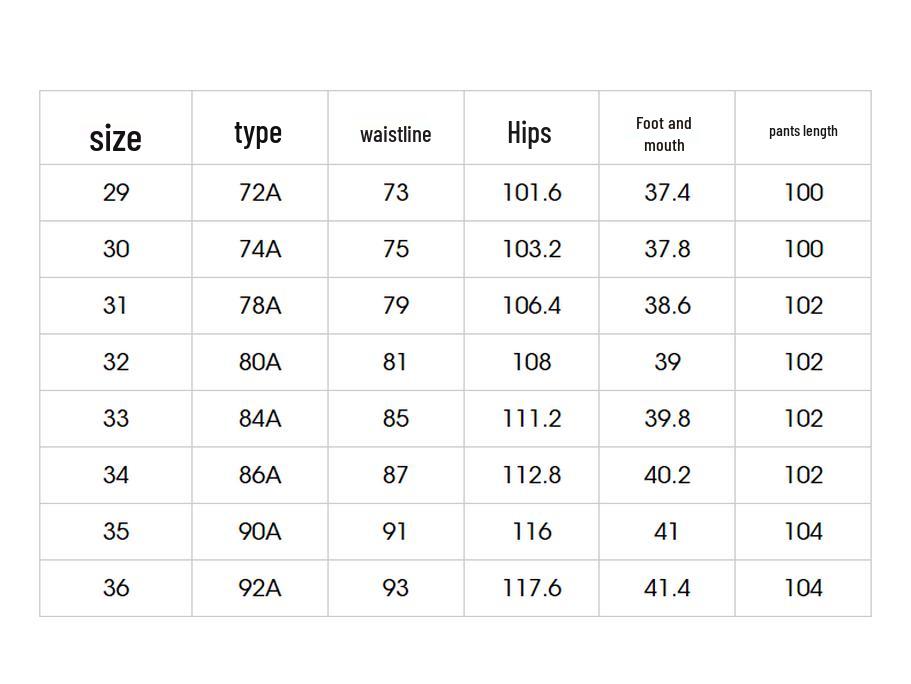The height and width of the screenshot is (684, 911).
Task: Select foot and mouth value 41
Action: [667, 531]
